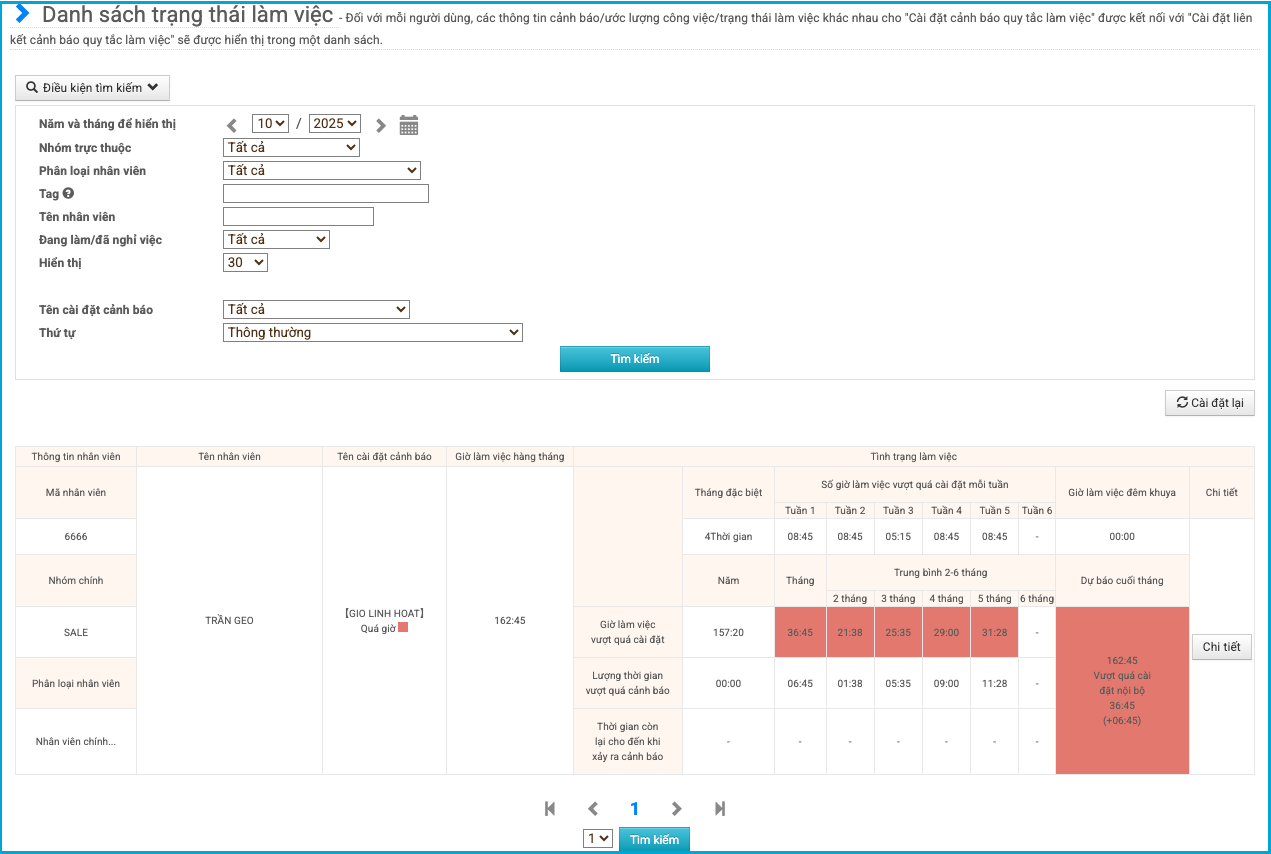Go to previous results page

click(592, 809)
